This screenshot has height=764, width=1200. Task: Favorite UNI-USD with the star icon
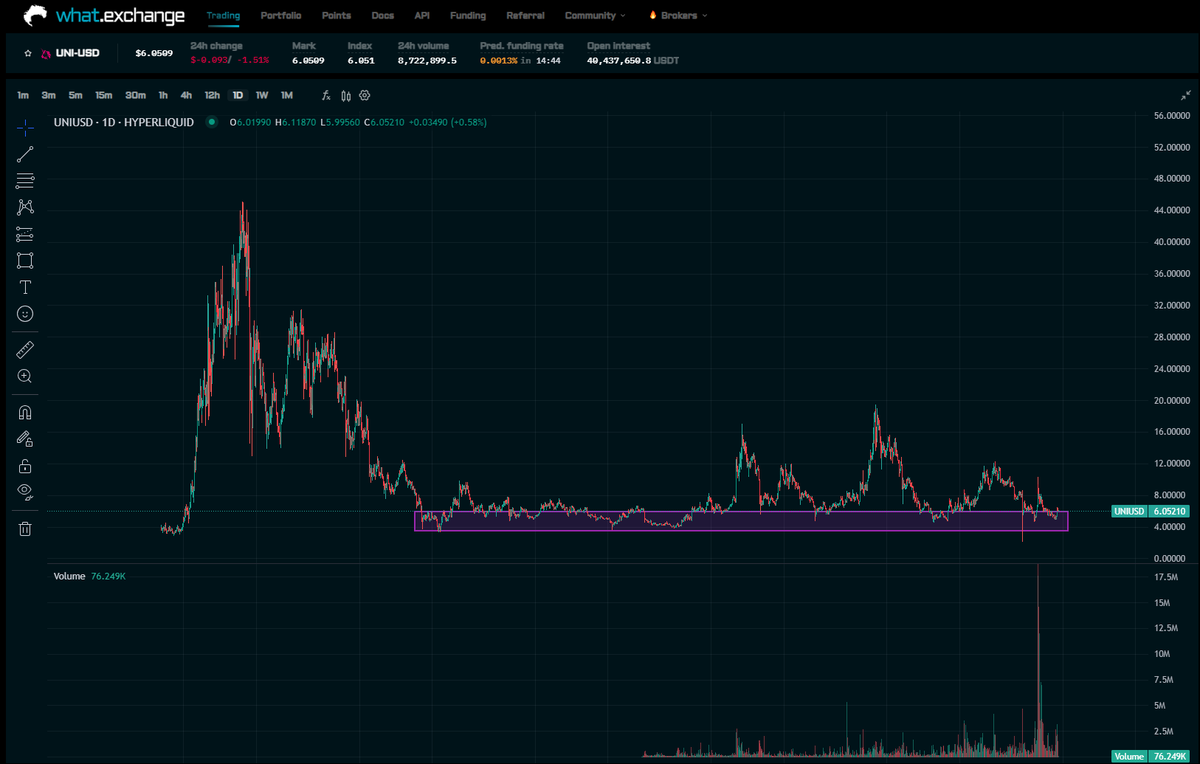point(28,53)
